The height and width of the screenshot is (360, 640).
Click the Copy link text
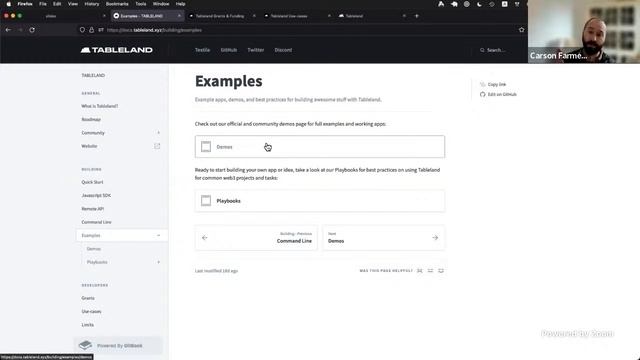click(x=497, y=84)
